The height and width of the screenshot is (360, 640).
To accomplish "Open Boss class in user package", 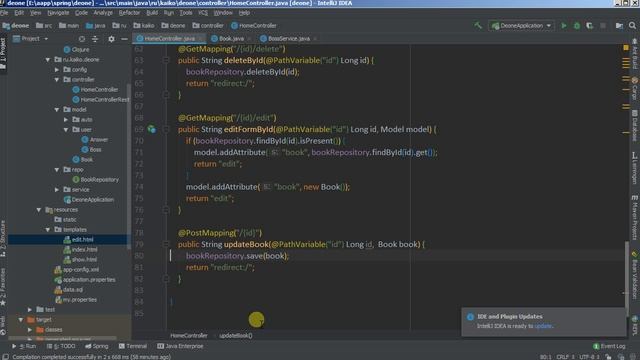I will [x=91, y=149].
